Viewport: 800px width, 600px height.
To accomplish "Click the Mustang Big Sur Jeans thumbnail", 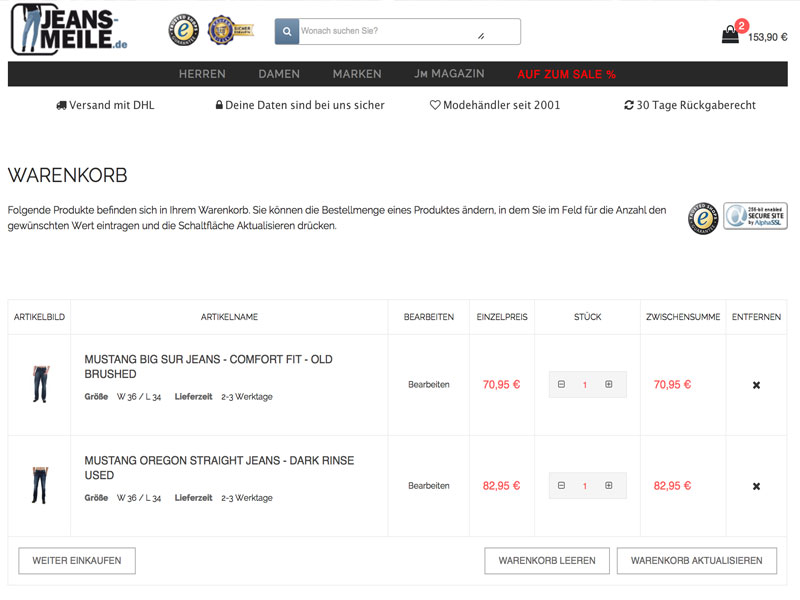I will [x=41, y=384].
